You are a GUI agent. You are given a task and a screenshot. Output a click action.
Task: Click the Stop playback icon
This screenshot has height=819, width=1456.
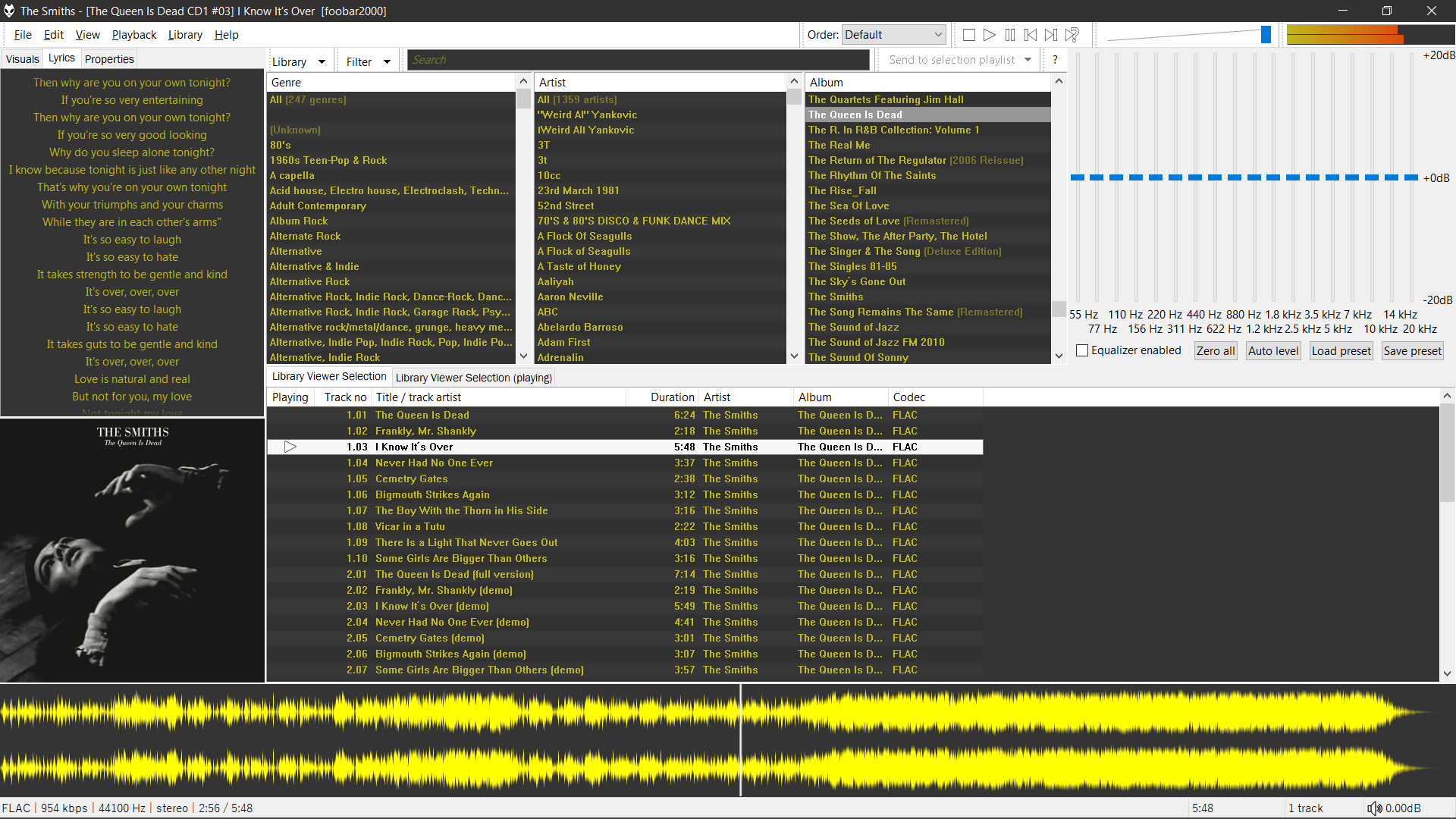[969, 34]
